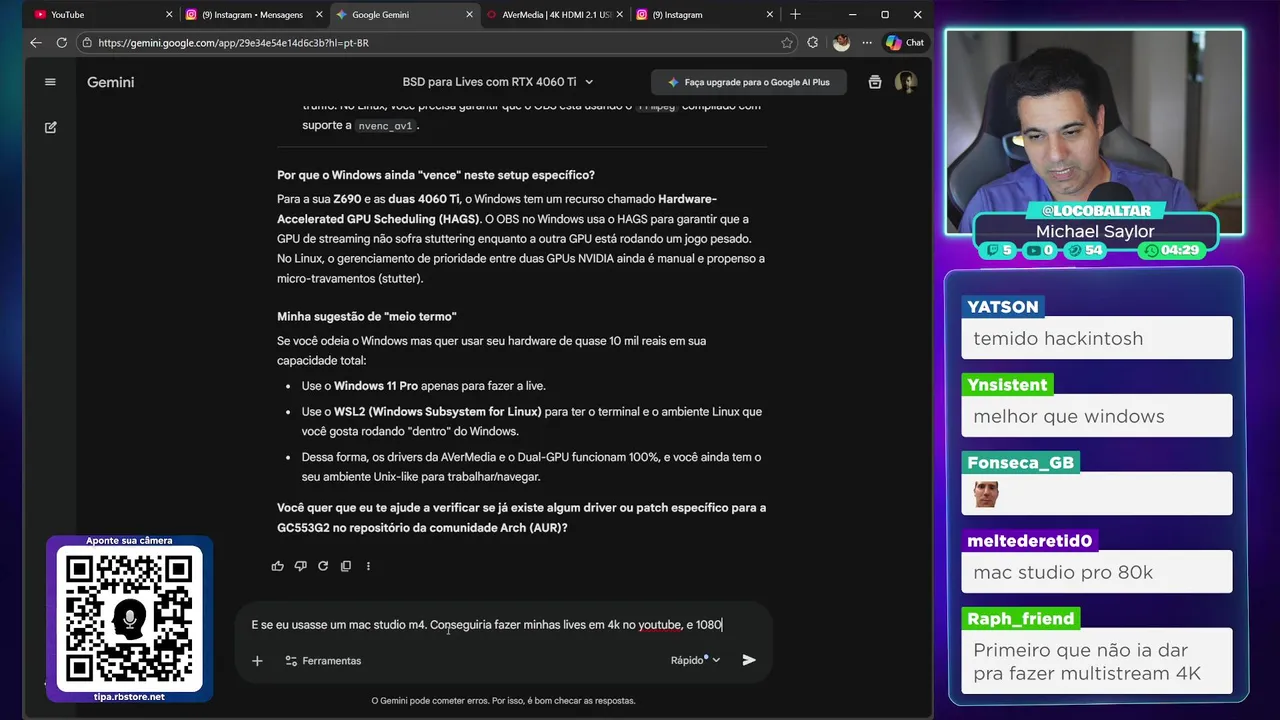Click the meltederetid0 chat username

[x=1029, y=541]
